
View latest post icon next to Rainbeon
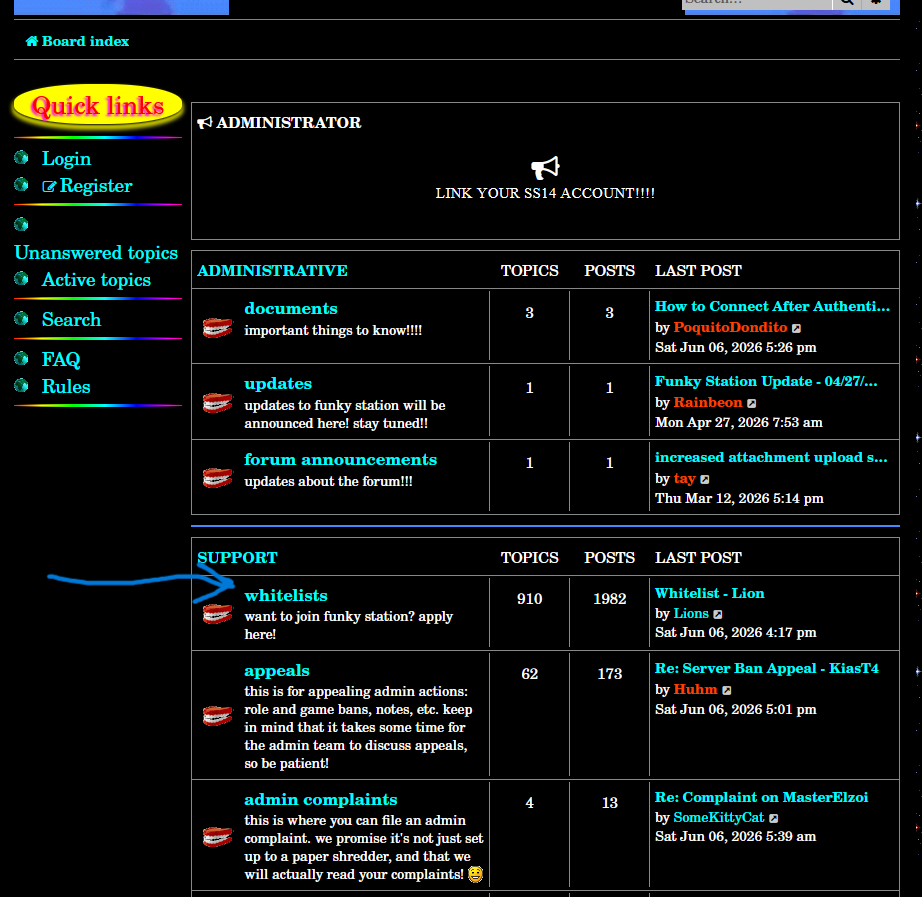[751, 404]
